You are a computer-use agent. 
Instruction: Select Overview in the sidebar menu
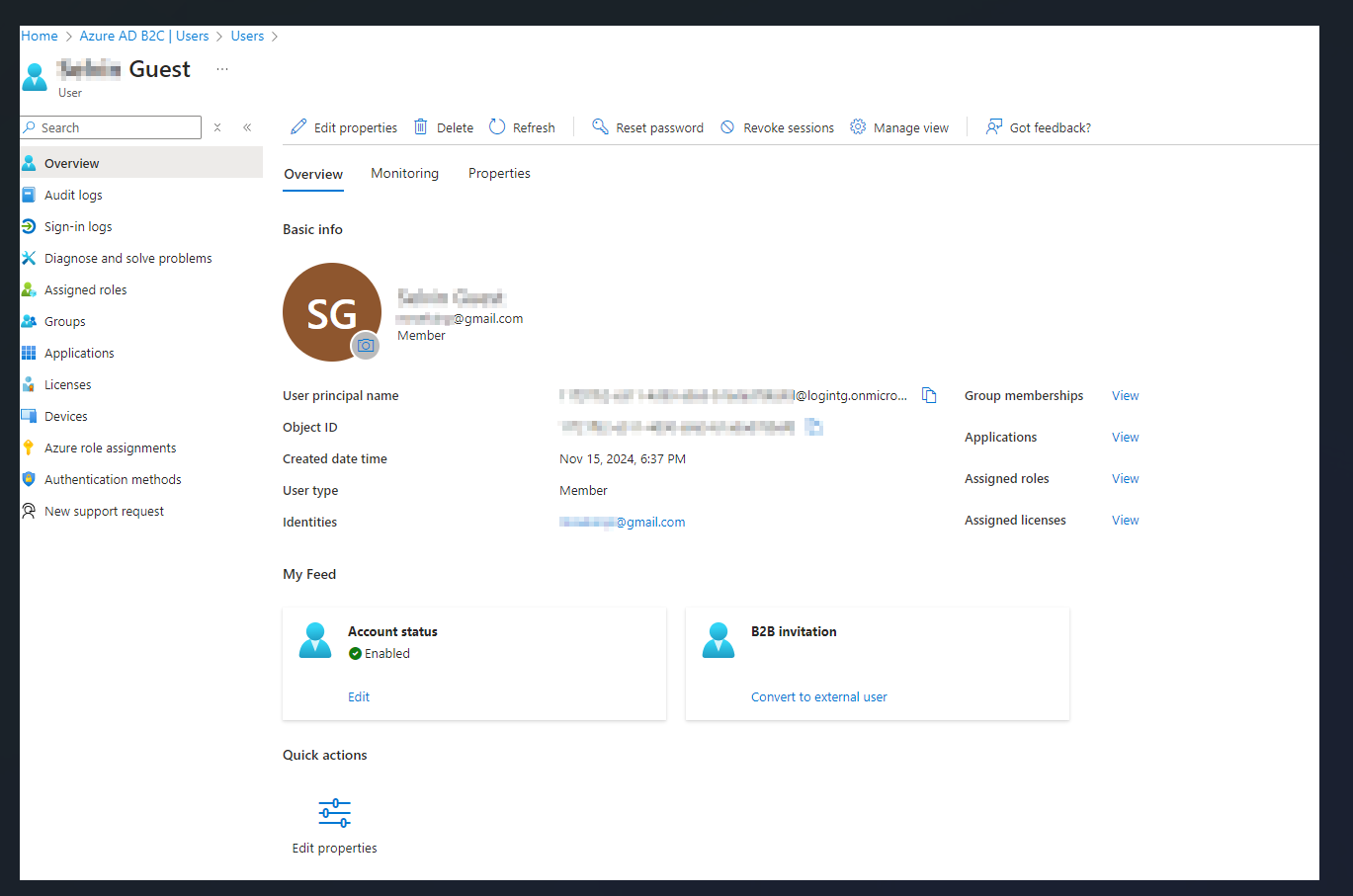[x=141, y=163]
